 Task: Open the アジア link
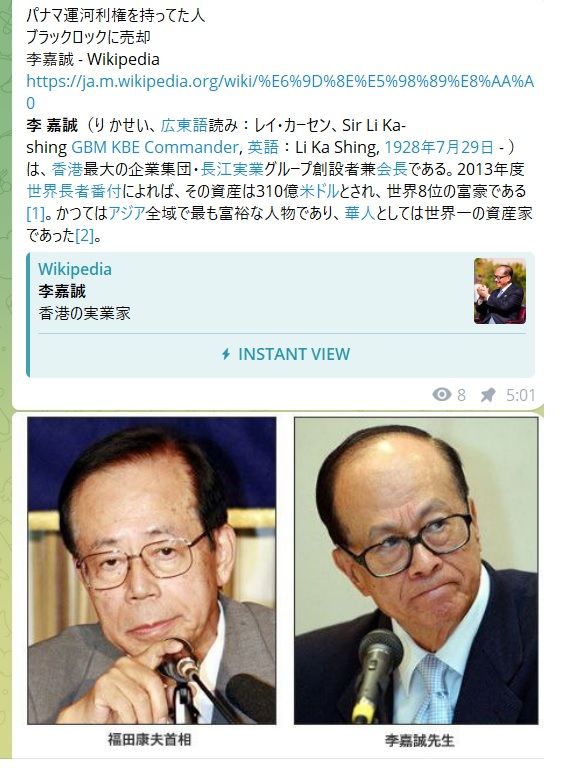pos(127,214)
